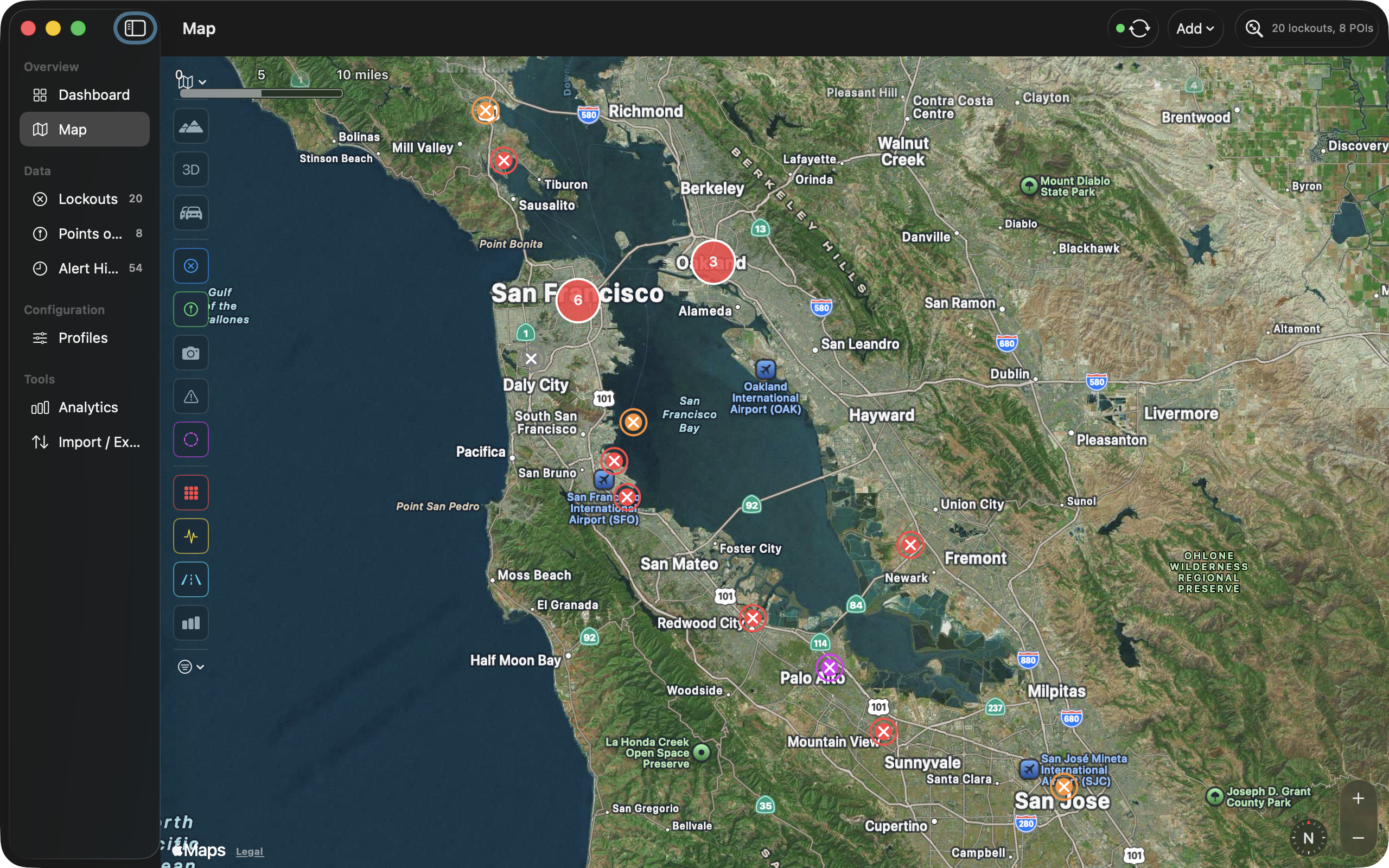Image resolution: width=1389 pixels, height=868 pixels.
Task: Select the green POI pin layer icon
Action: point(191,309)
